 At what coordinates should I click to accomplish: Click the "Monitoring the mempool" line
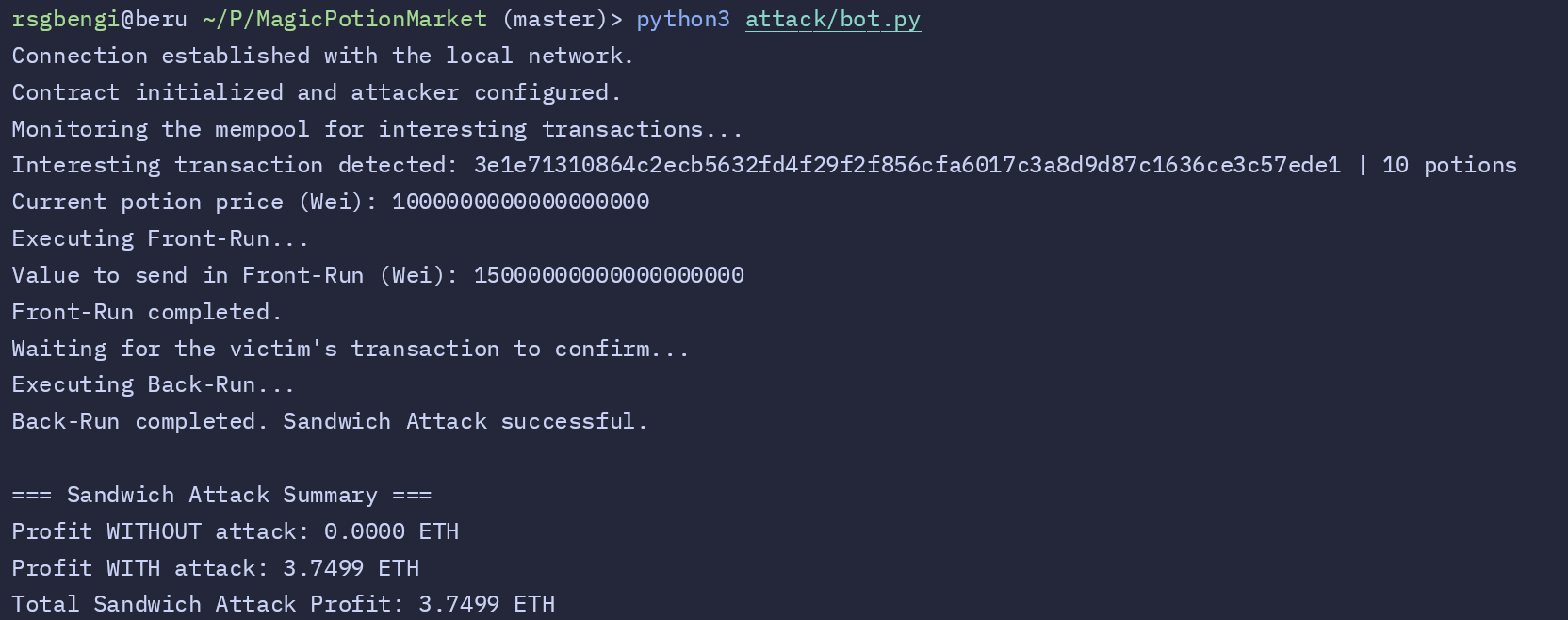coord(377,130)
